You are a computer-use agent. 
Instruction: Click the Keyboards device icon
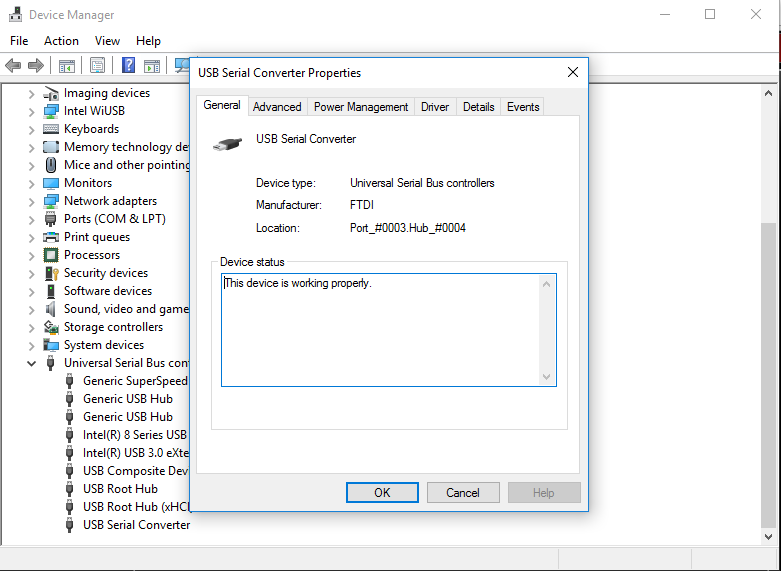click(x=51, y=129)
